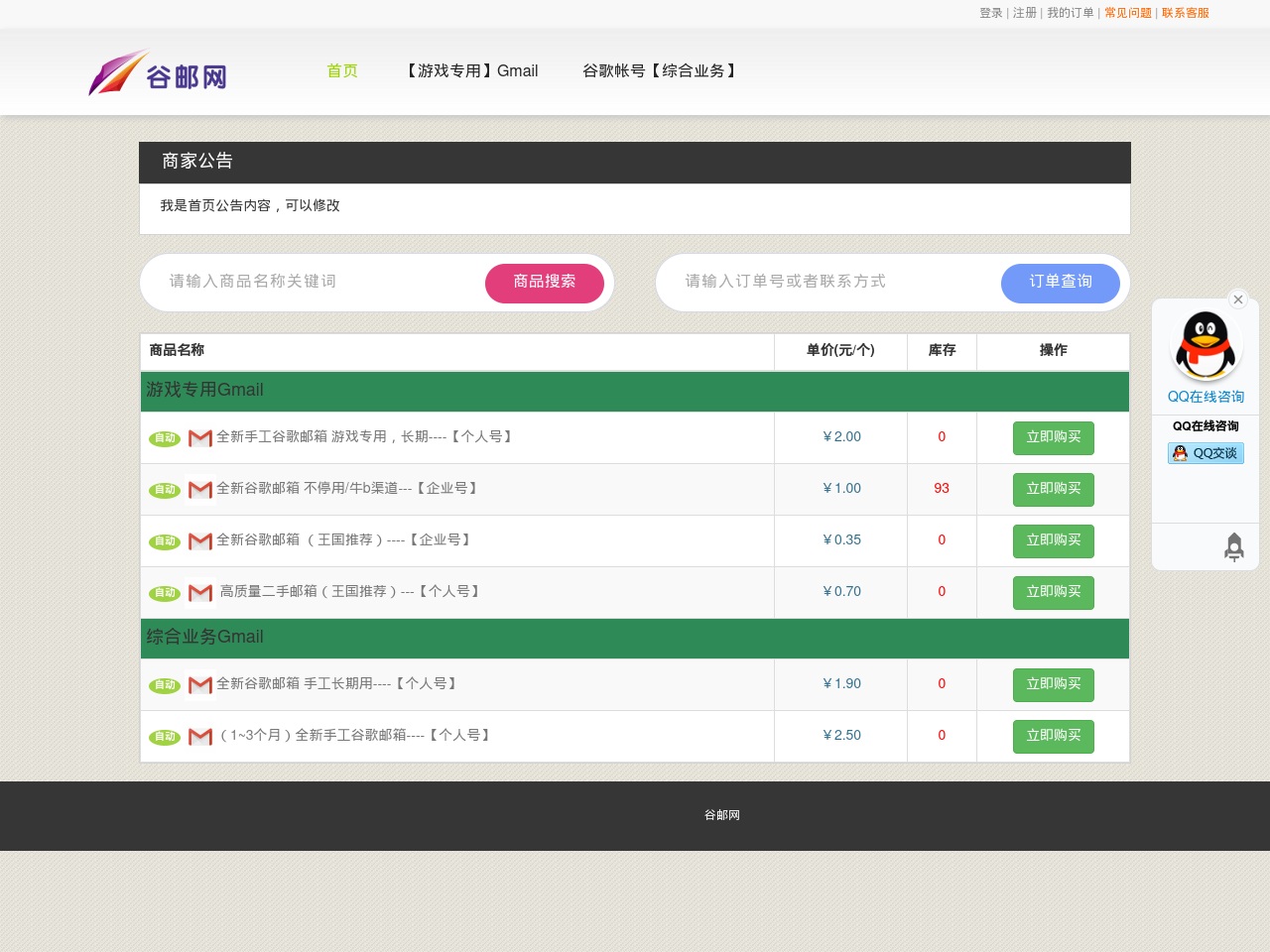
Task: Click the 登录 link
Action: [x=991, y=13]
